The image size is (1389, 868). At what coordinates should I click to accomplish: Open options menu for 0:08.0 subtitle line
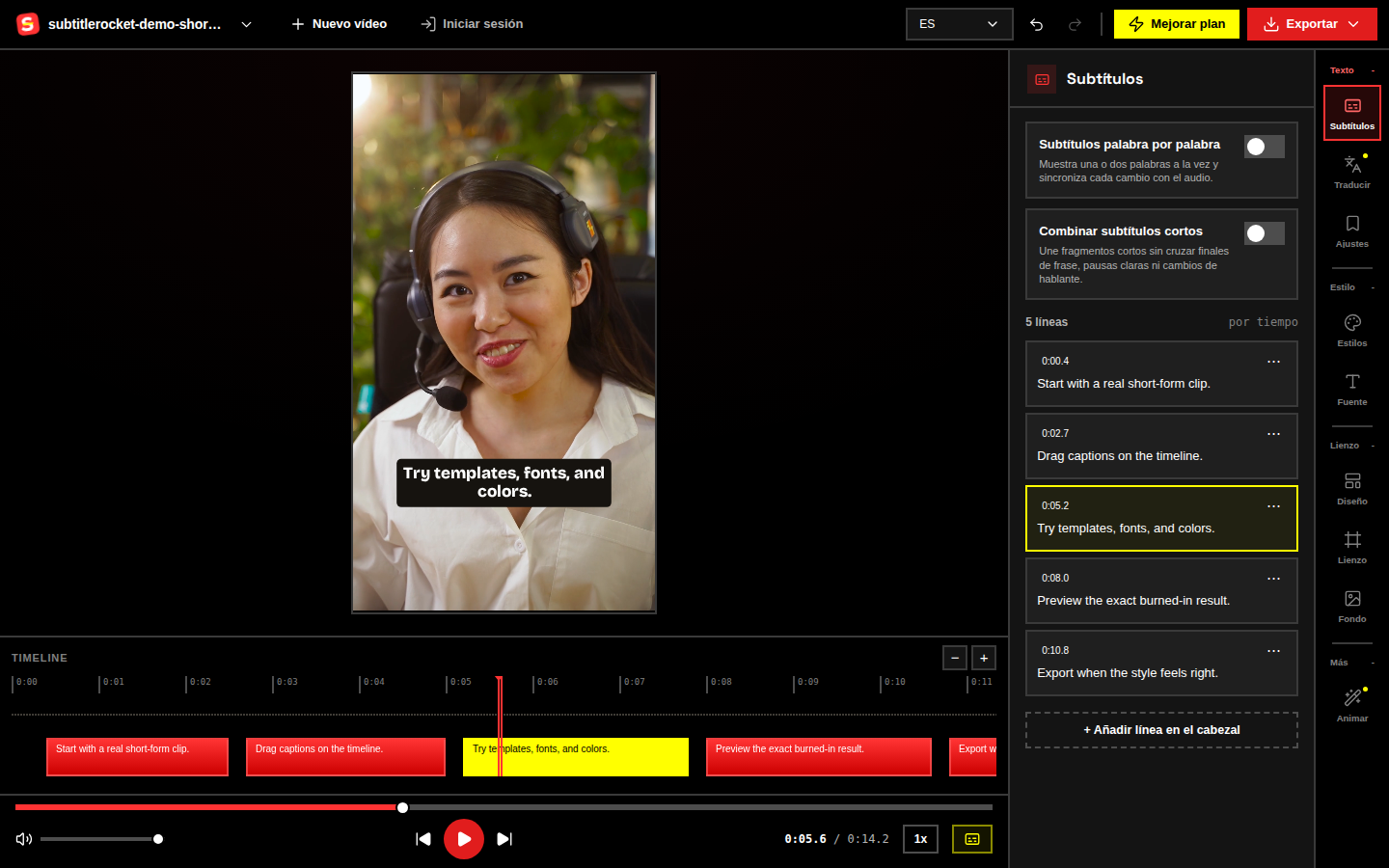click(x=1273, y=579)
